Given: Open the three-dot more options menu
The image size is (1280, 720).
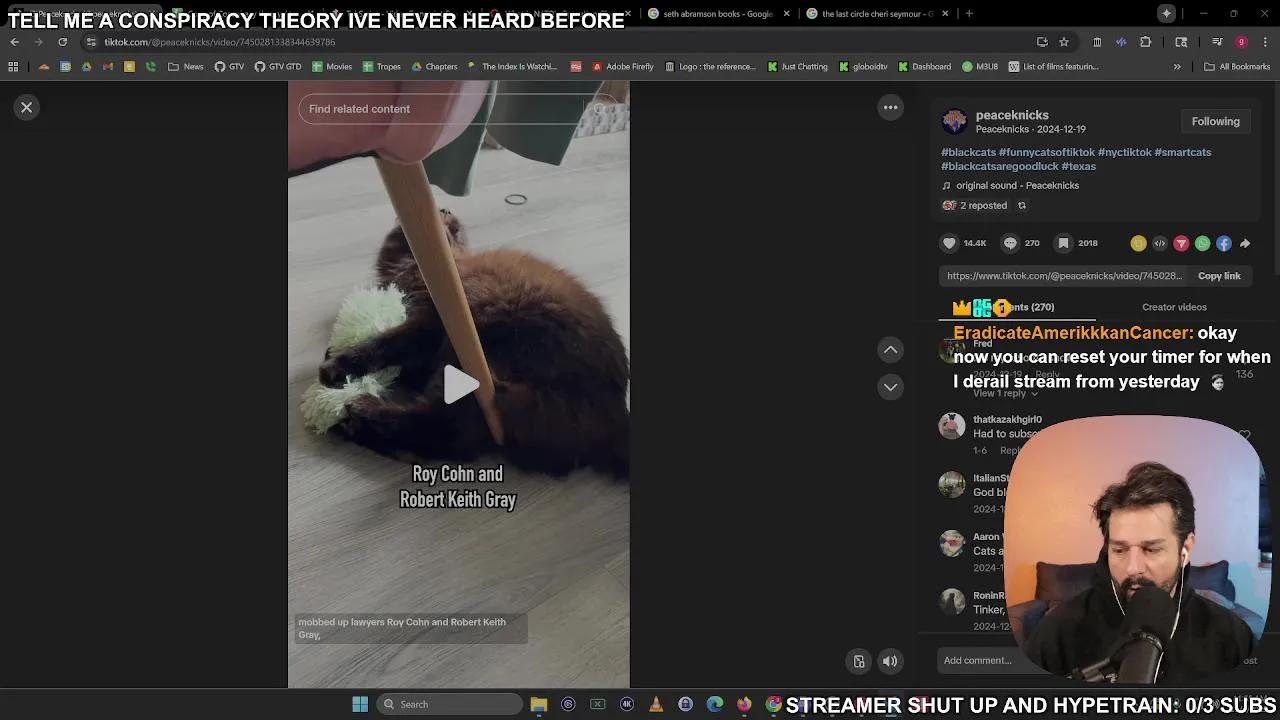Looking at the screenshot, I should pos(890,107).
